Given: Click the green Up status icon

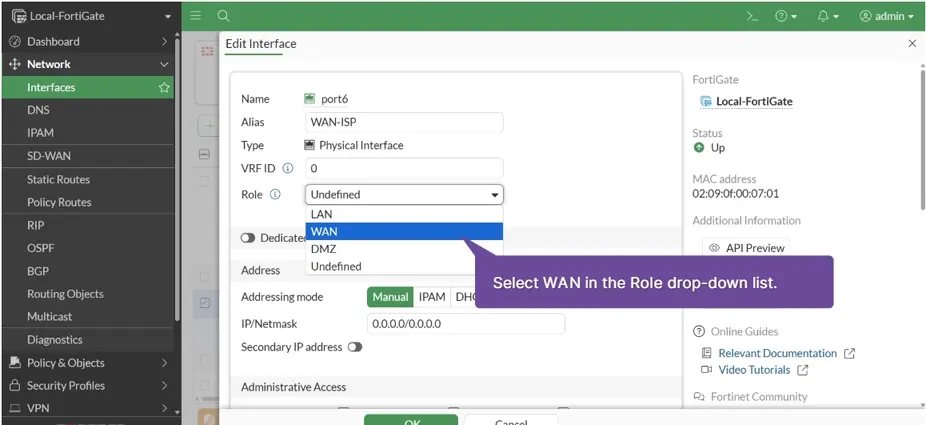Looking at the screenshot, I should (699, 148).
